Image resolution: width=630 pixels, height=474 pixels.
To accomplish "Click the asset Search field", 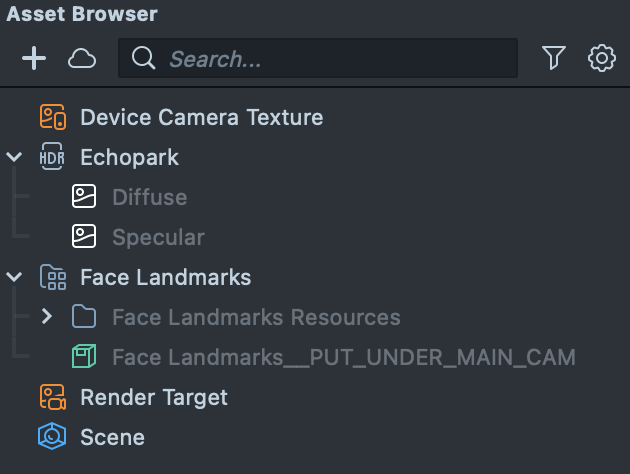I will 330,59.
